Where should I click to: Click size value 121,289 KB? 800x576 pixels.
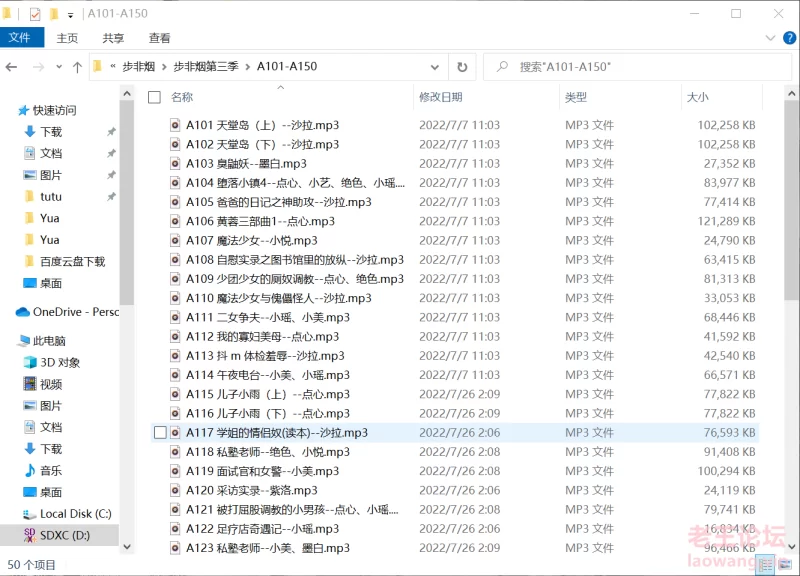click(726, 221)
